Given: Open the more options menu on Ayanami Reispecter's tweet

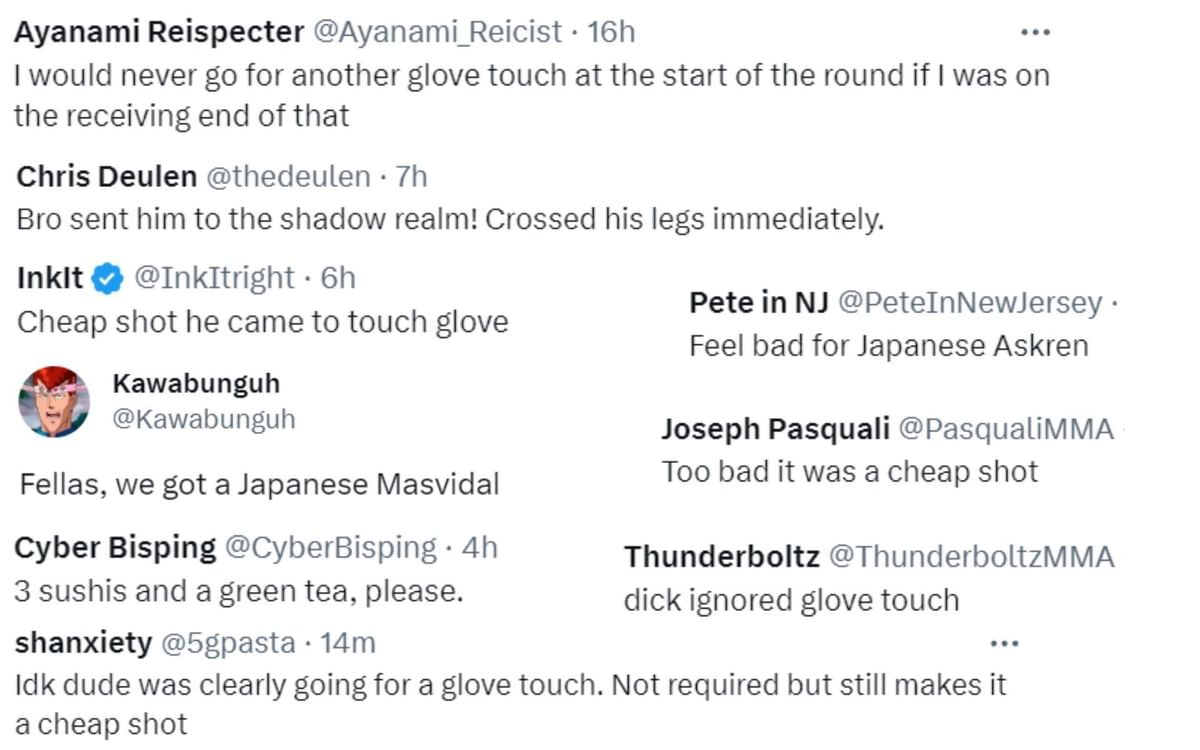Looking at the screenshot, I should coord(1034,30).
